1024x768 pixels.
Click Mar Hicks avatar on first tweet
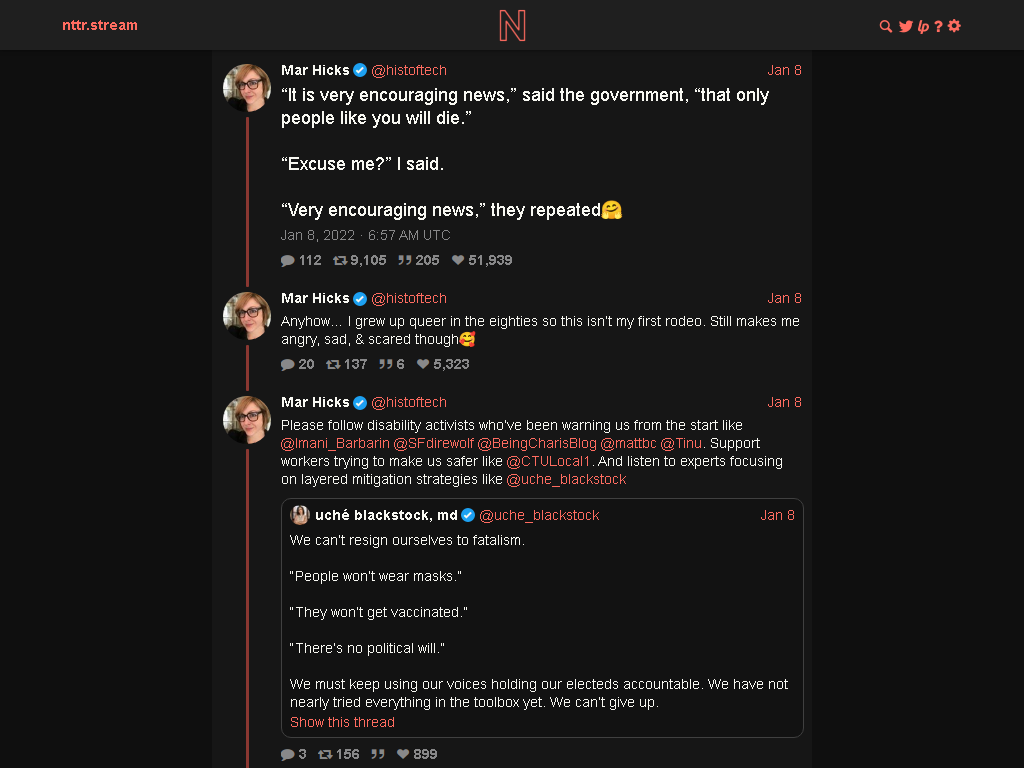(x=247, y=88)
